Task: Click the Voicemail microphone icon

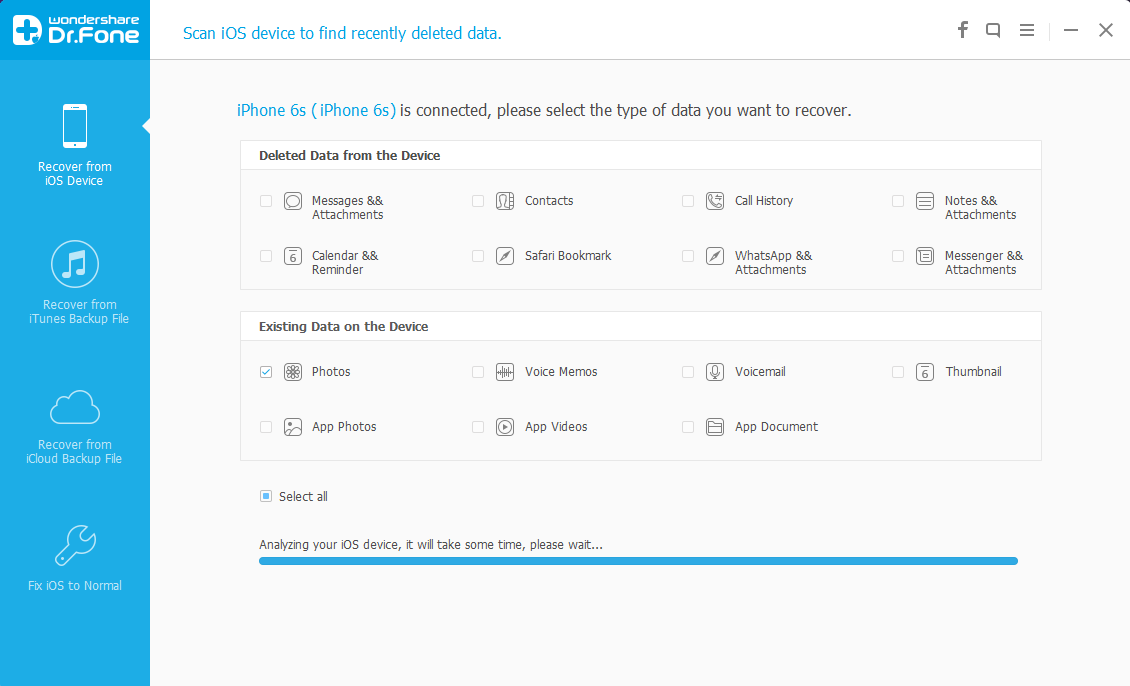Action: point(715,372)
